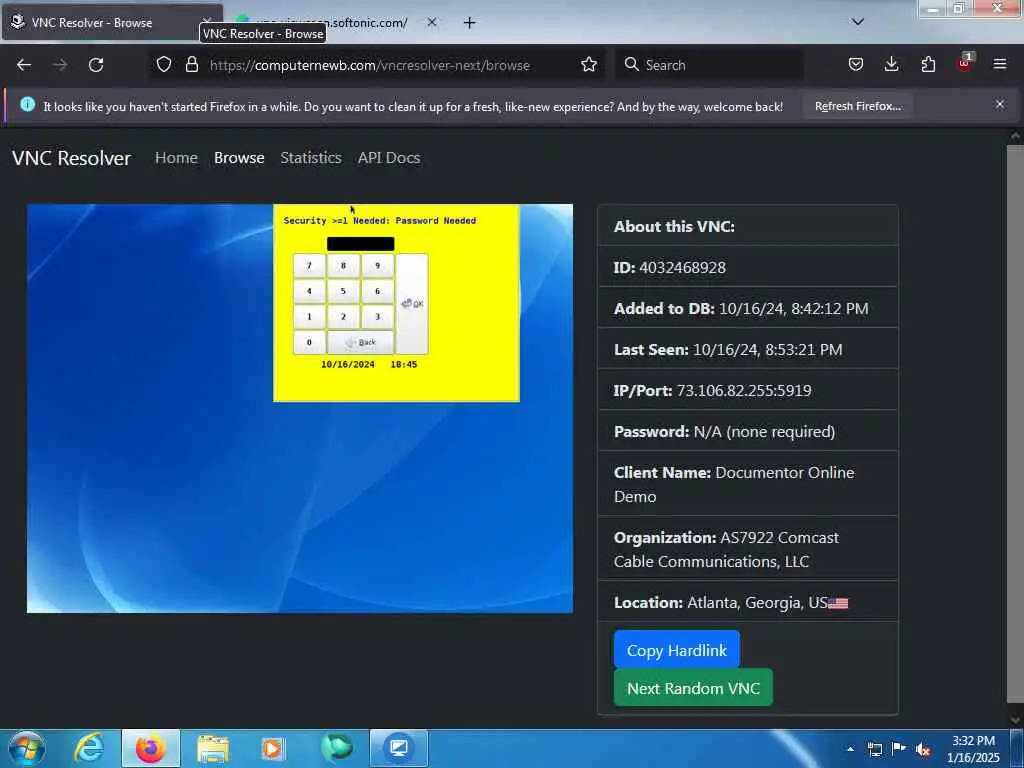Focus the Search box in toolbar

[709, 65]
